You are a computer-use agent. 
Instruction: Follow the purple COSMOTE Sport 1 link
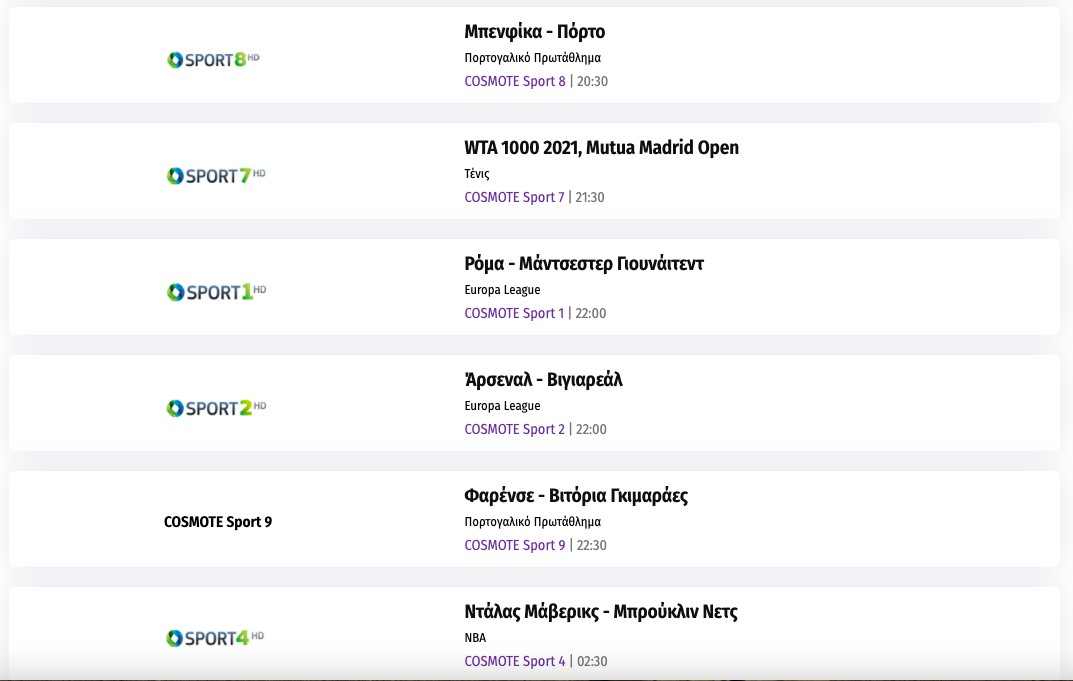click(514, 313)
